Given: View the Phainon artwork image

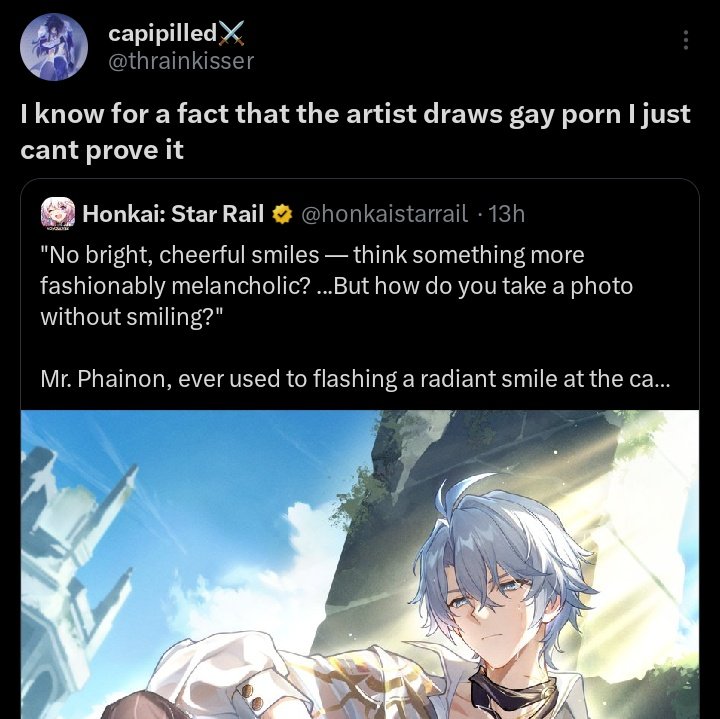Looking at the screenshot, I should [360, 564].
